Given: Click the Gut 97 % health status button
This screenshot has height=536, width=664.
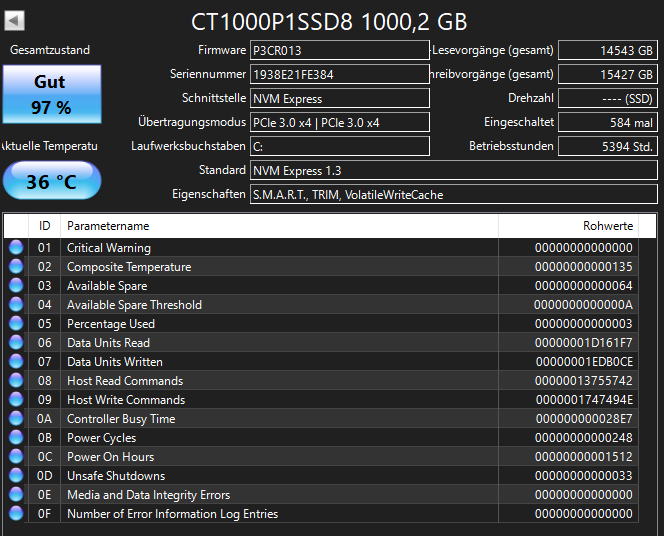Looking at the screenshot, I should (52, 94).
